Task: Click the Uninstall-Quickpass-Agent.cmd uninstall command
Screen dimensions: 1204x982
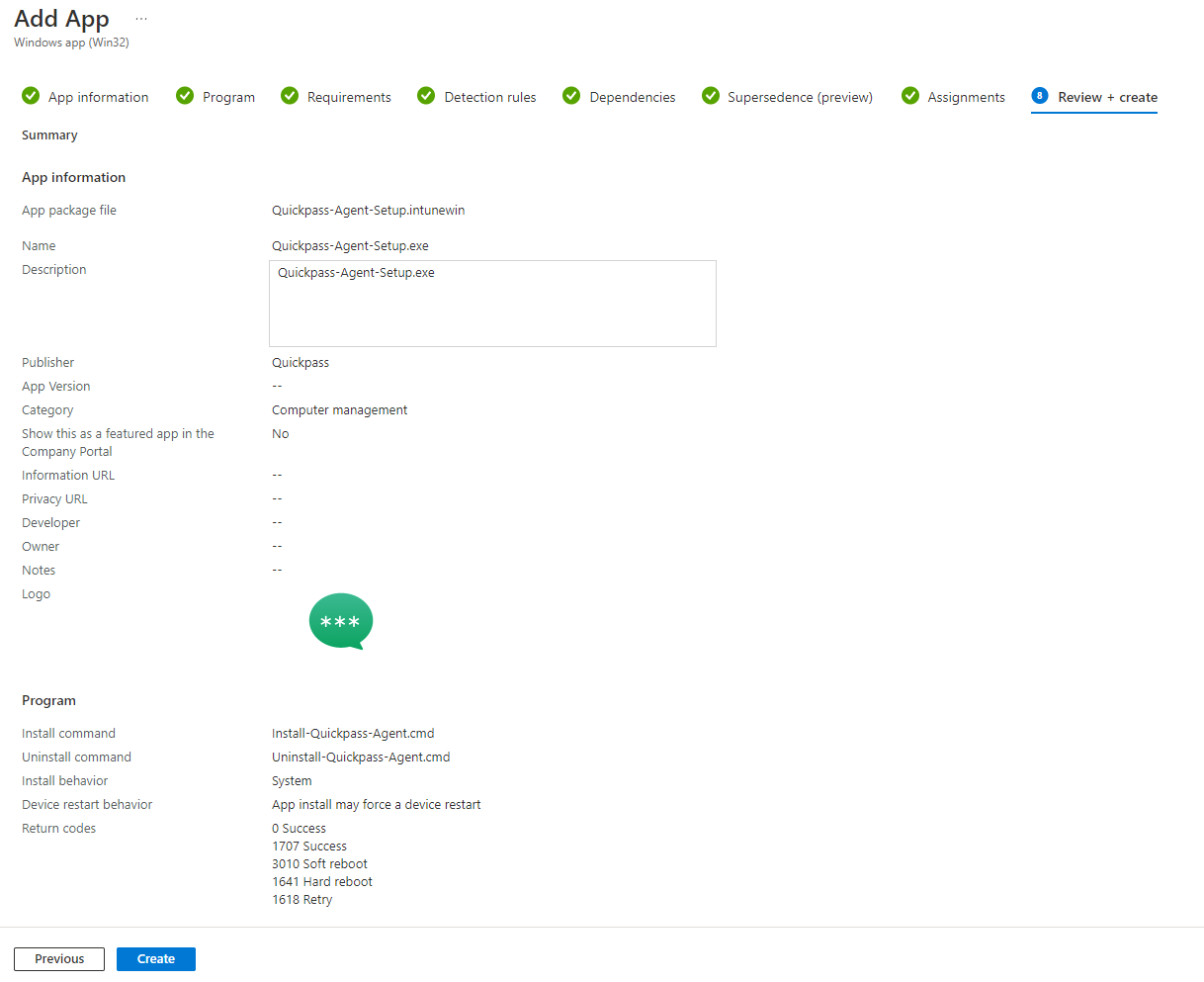Action: [x=361, y=758]
